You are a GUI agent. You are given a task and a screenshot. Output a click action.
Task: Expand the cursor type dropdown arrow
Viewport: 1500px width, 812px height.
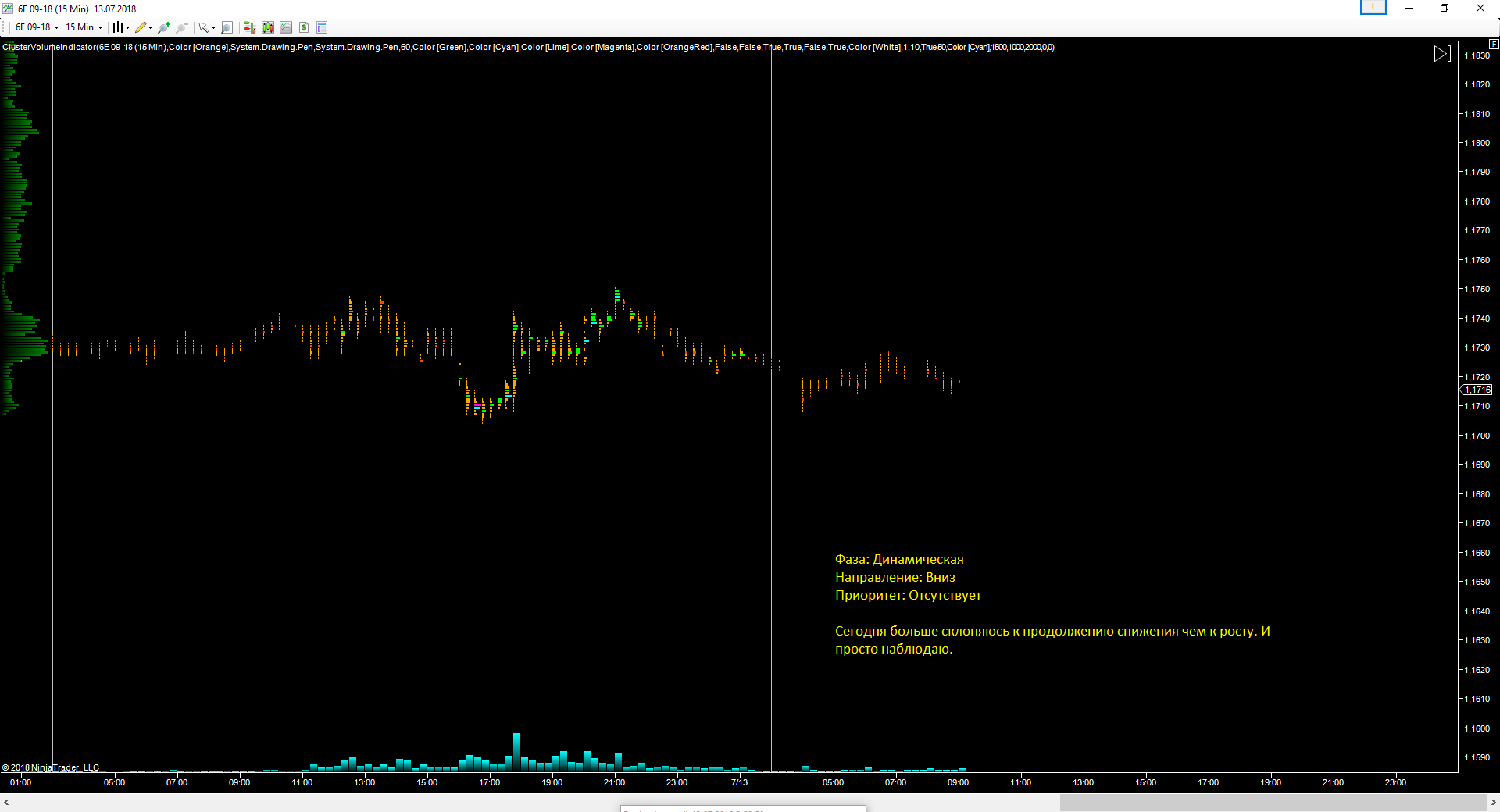click(213, 27)
